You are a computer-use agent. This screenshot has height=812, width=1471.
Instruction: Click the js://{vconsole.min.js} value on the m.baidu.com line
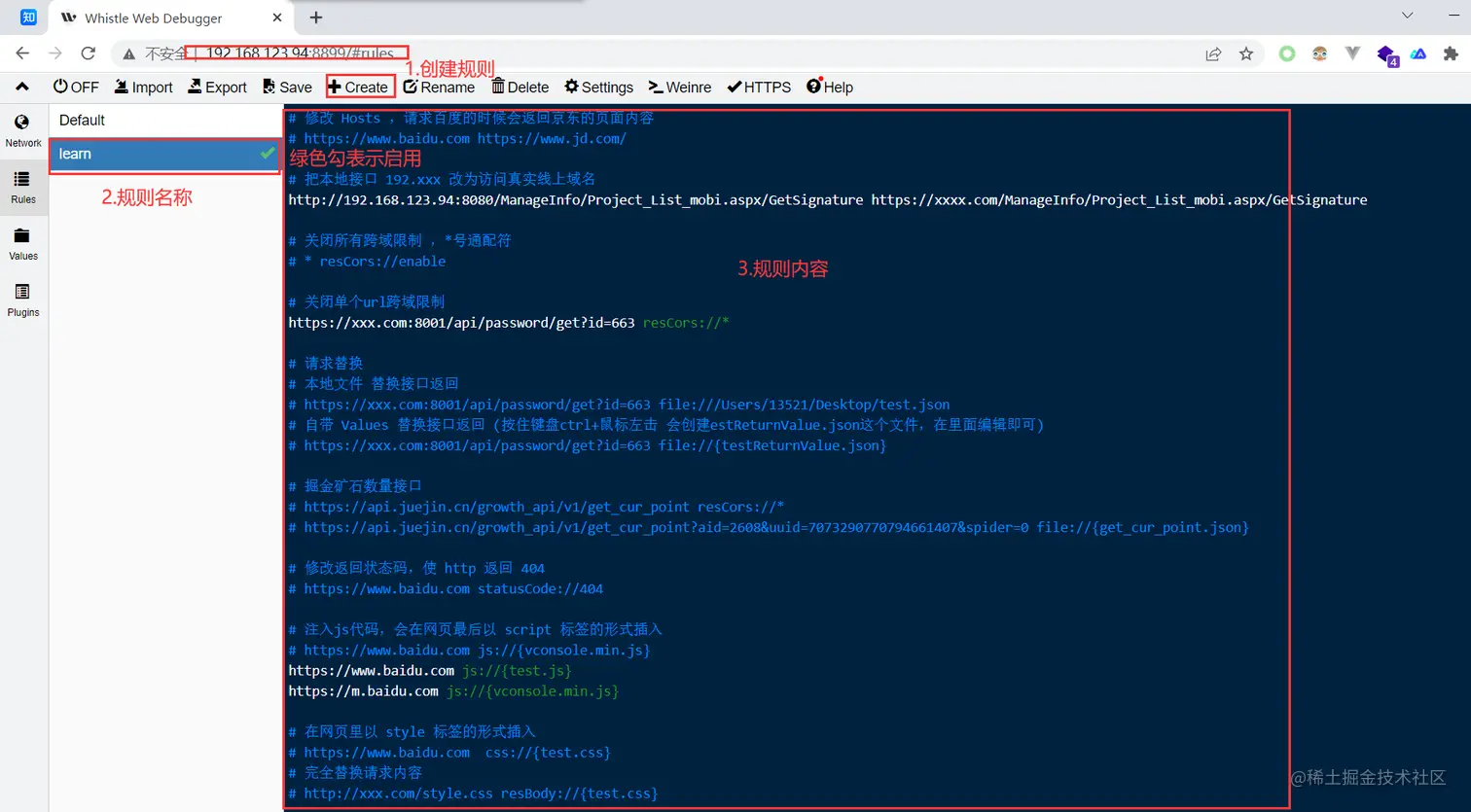coord(532,690)
